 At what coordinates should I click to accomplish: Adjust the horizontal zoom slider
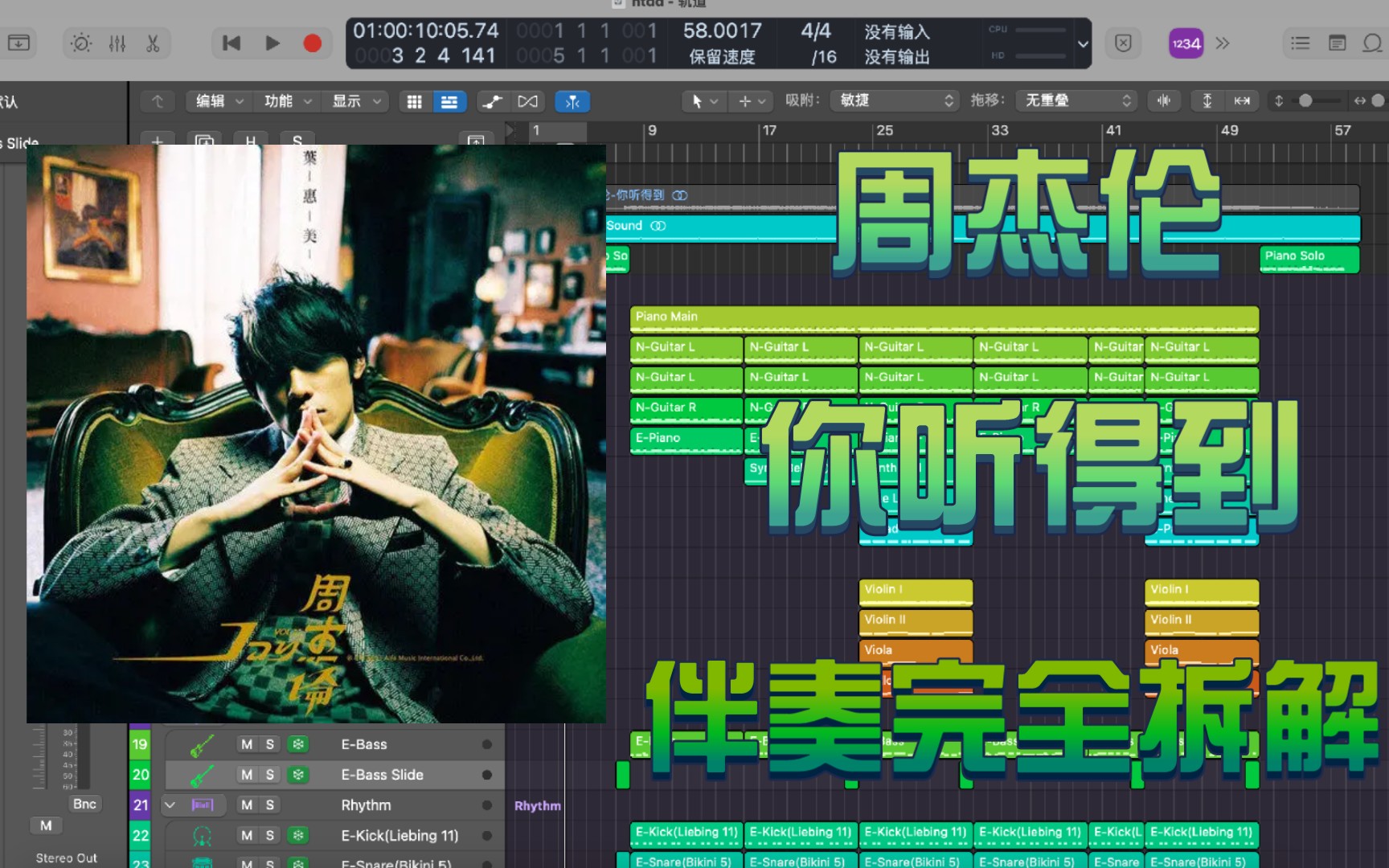[x=1378, y=100]
